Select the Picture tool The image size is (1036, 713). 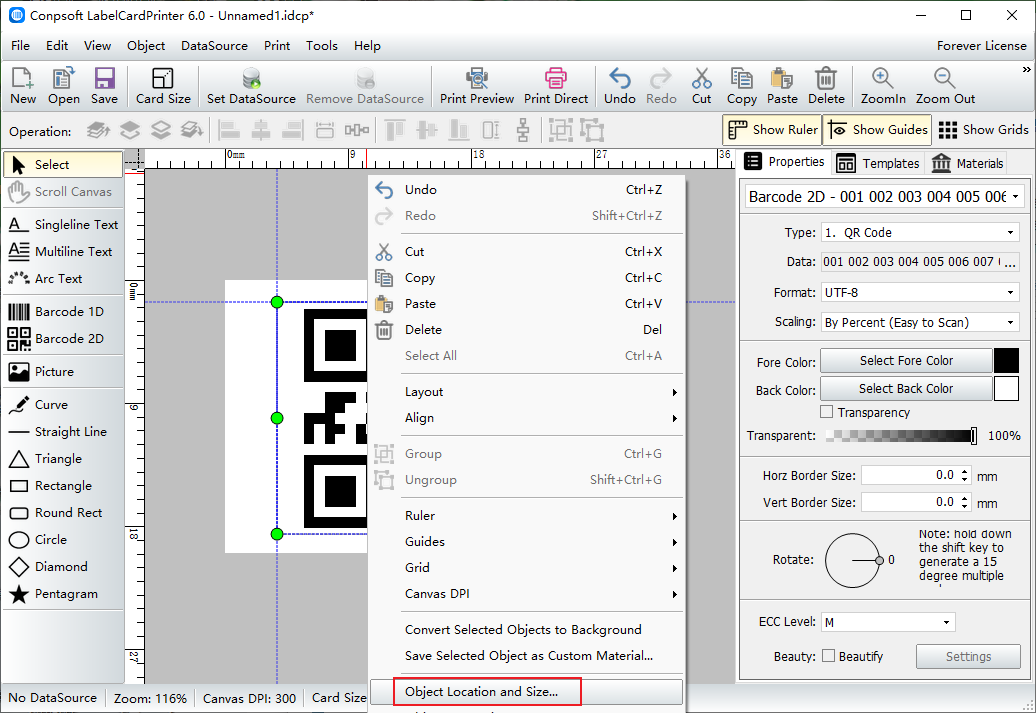[x=63, y=371]
